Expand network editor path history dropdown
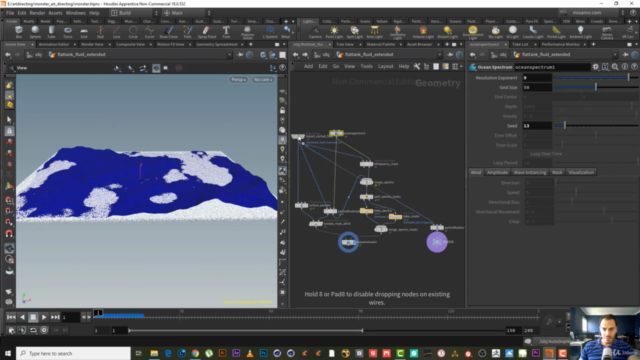 point(440,55)
